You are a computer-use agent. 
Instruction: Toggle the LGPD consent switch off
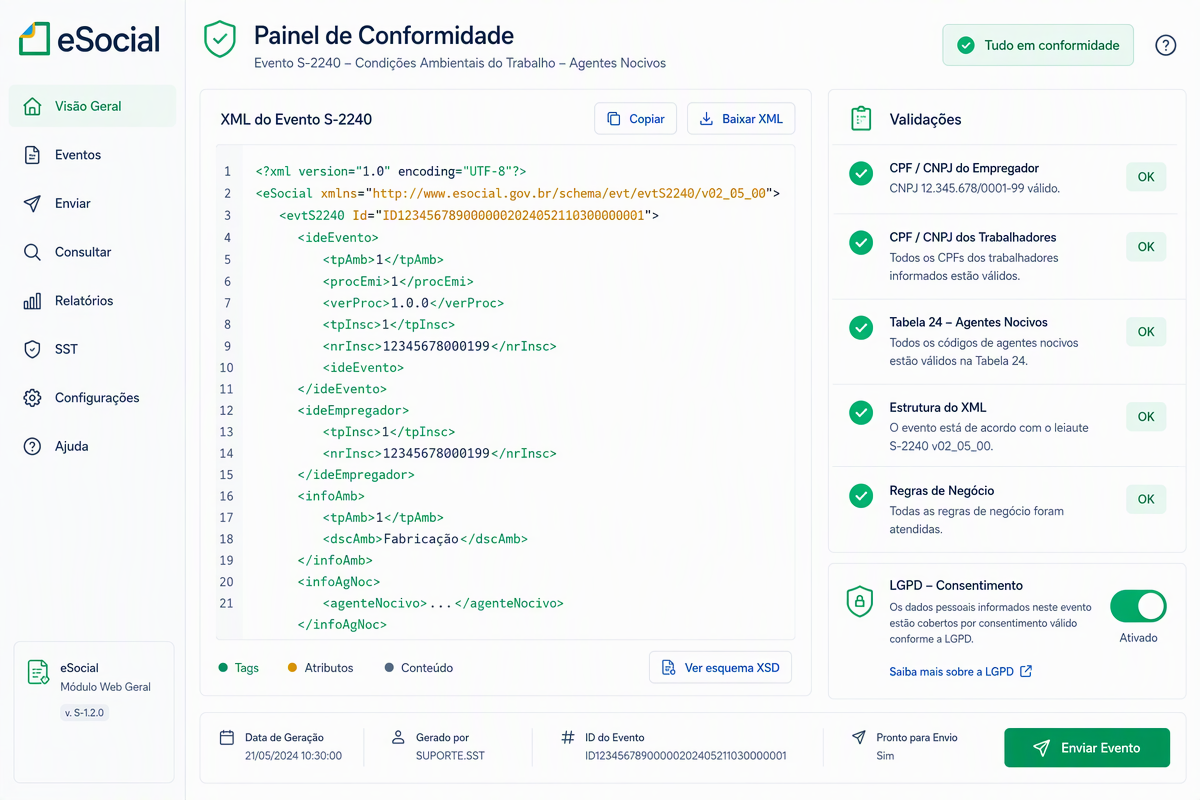coord(1138,606)
